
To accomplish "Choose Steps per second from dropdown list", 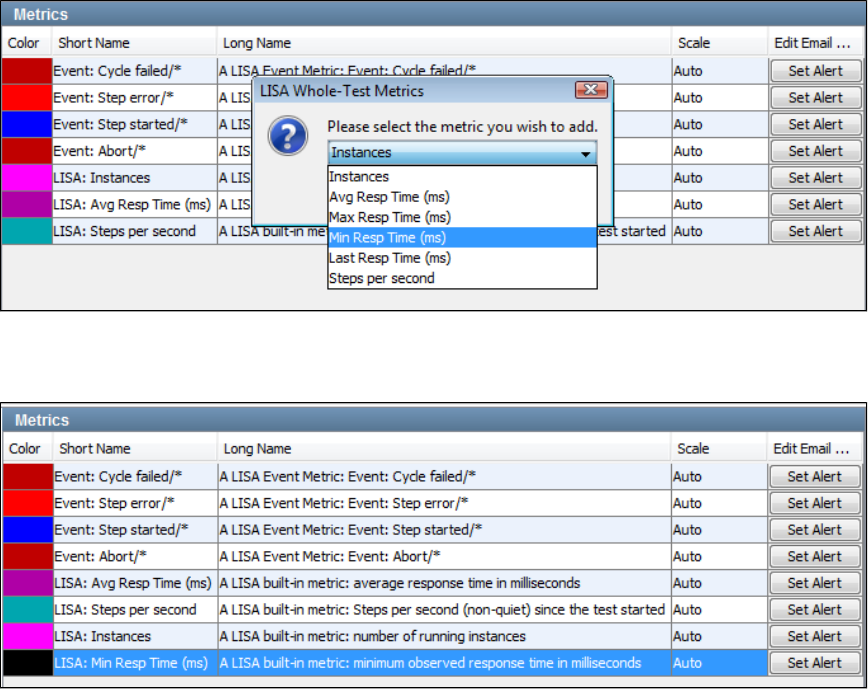I will [462, 278].
